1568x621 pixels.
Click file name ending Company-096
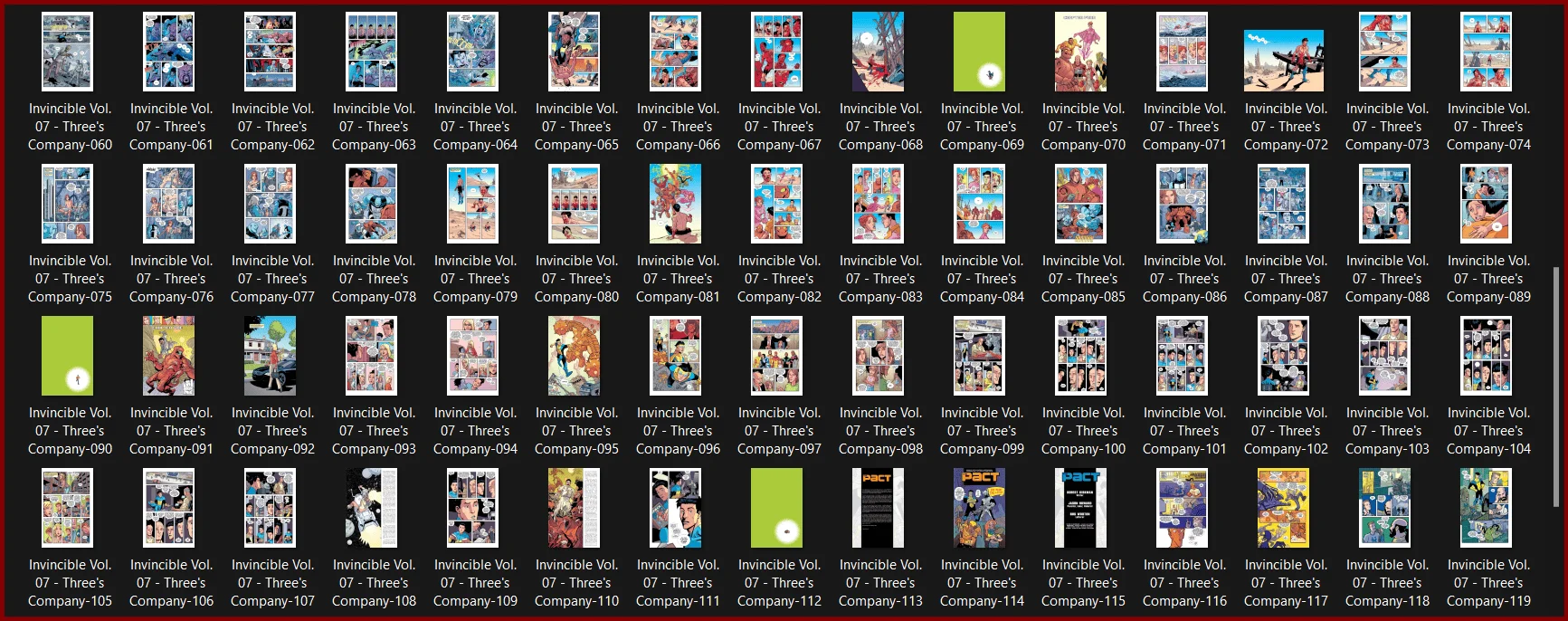678,431
